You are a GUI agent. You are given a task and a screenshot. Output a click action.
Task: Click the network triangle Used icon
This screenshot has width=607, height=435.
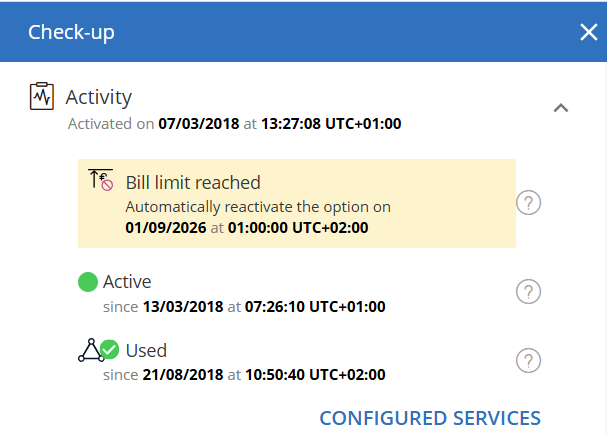91,350
